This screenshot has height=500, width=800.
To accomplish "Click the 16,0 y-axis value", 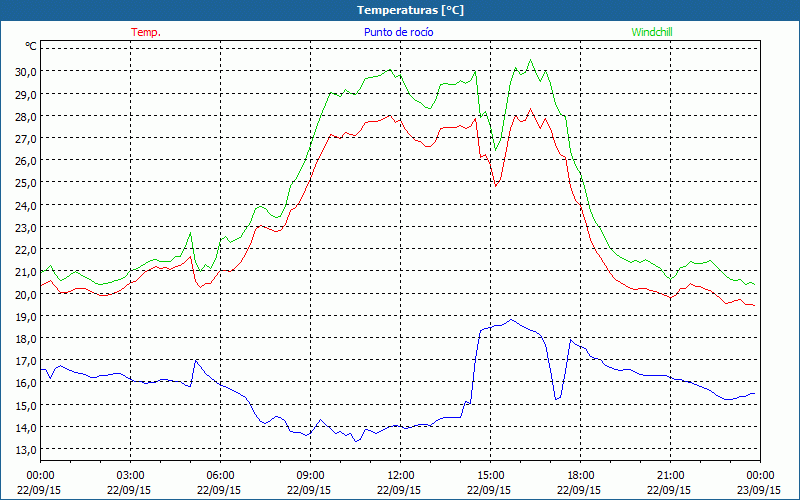I will 26,383.
